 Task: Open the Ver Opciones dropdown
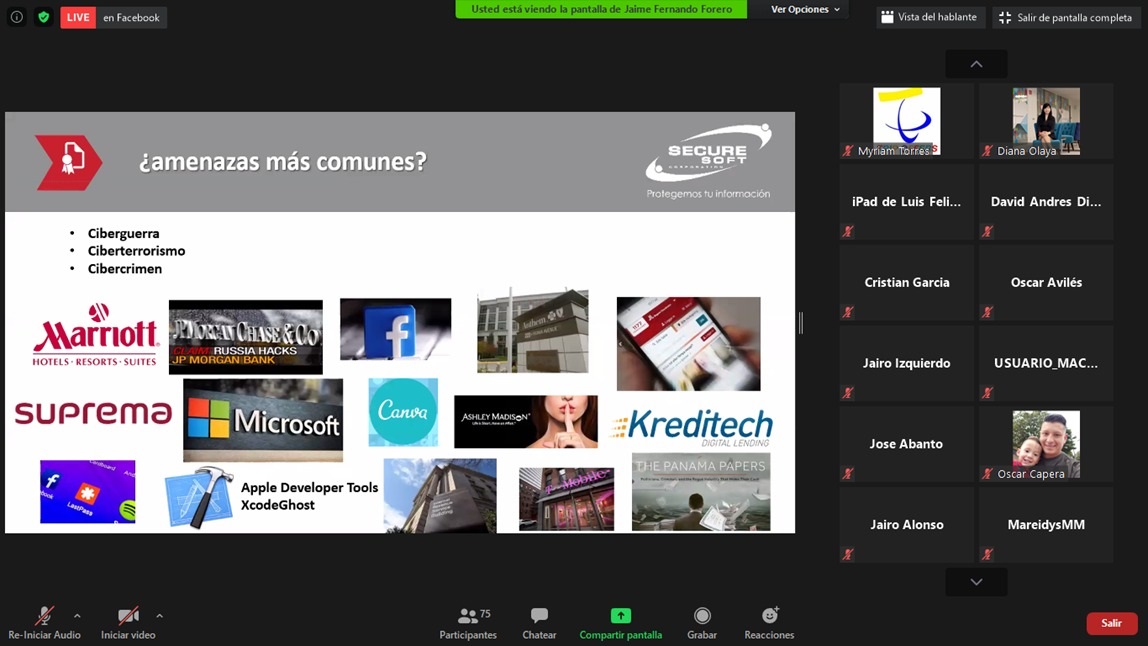(x=805, y=10)
